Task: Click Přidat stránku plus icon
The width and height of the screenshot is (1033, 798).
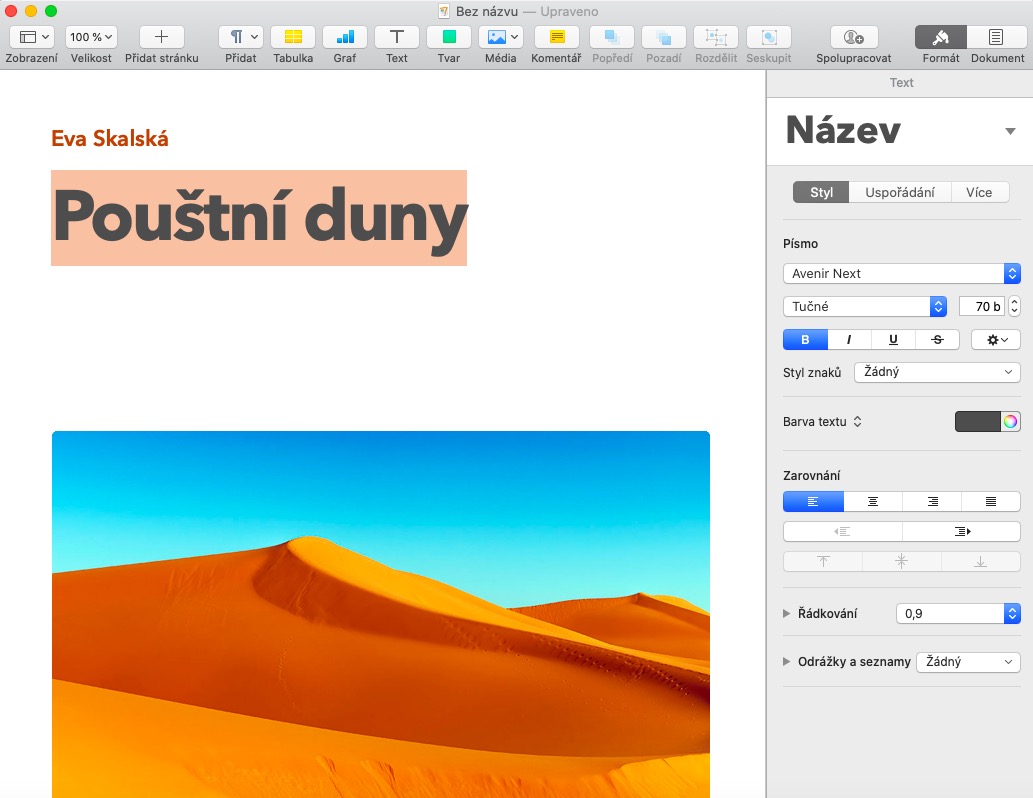Action: (161, 37)
